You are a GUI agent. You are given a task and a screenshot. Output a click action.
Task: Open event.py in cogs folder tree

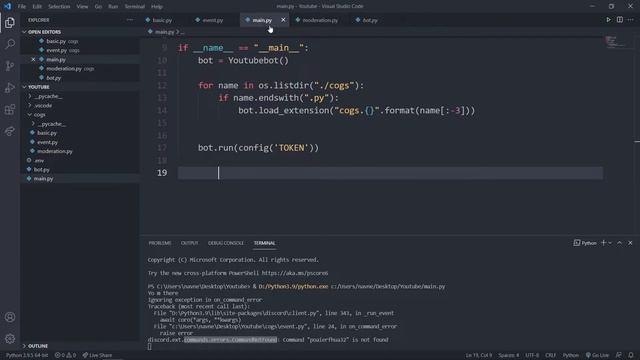pos(47,142)
